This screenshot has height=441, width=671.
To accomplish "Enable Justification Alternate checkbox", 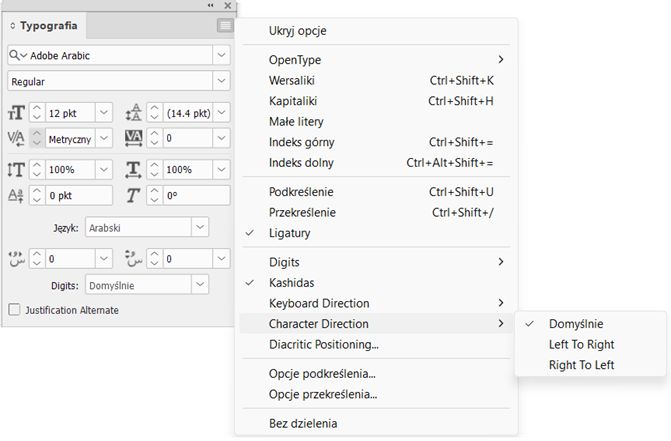I will [x=15, y=310].
